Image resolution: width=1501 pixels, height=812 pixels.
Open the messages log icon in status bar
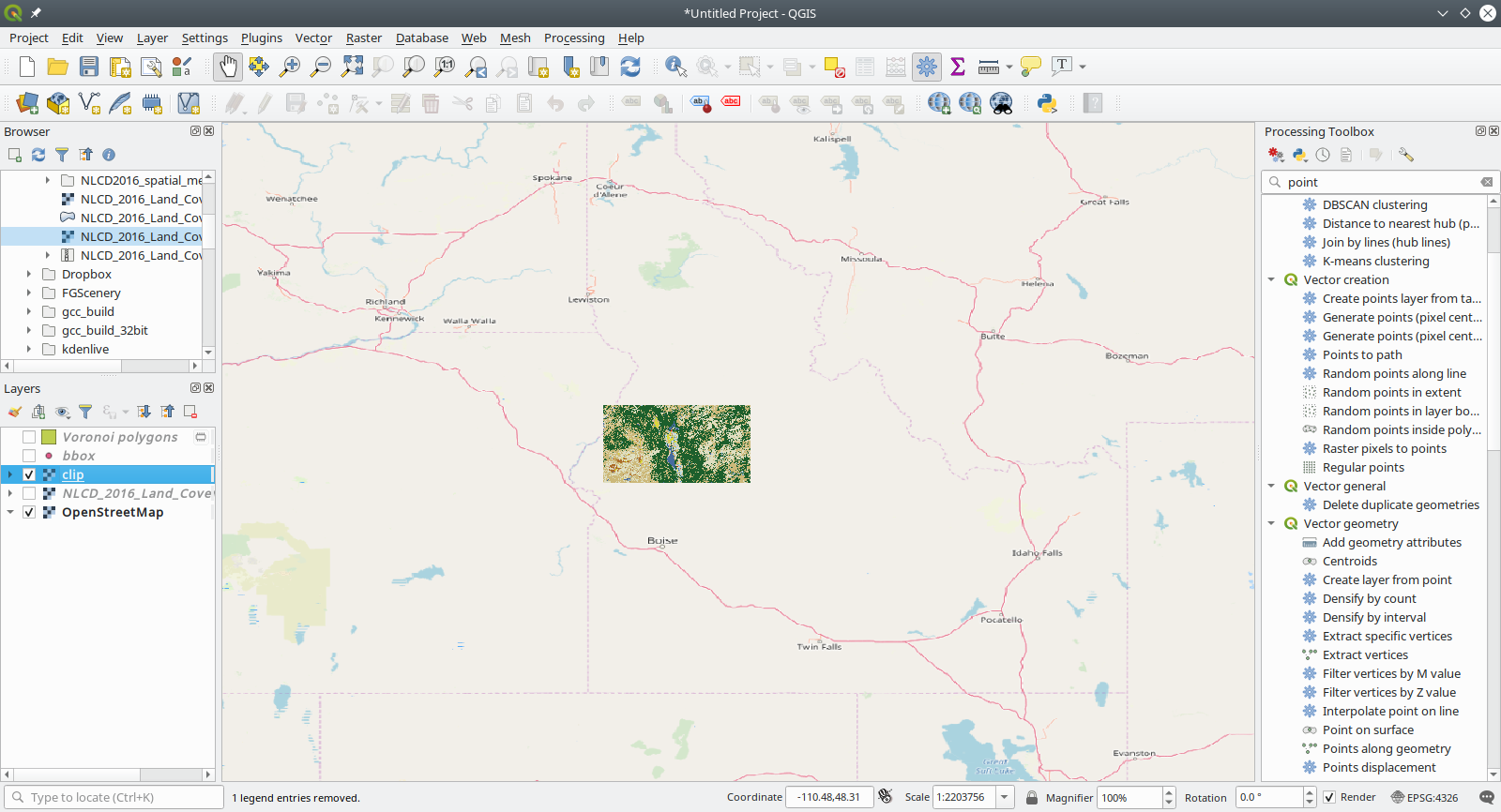pyautogui.click(x=1487, y=797)
